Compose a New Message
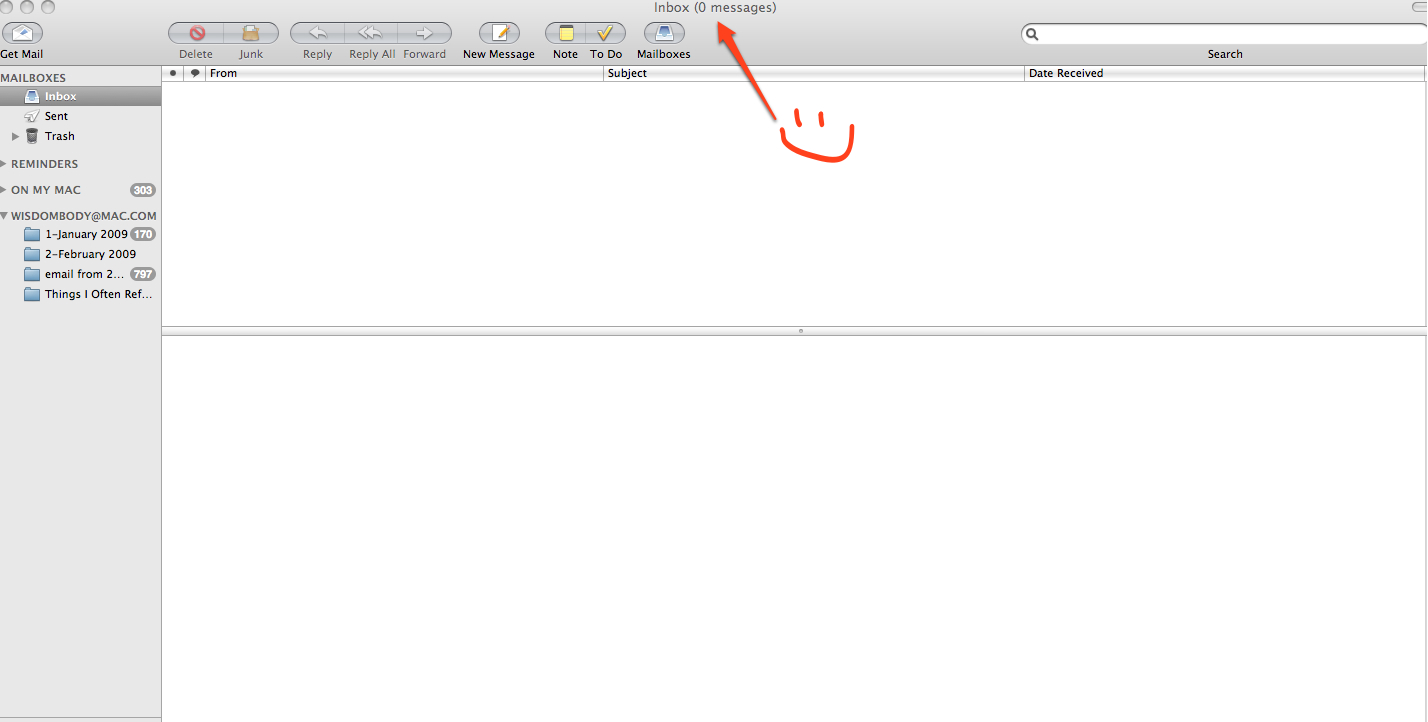The height and width of the screenshot is (722, 1428). coord(499,33)
